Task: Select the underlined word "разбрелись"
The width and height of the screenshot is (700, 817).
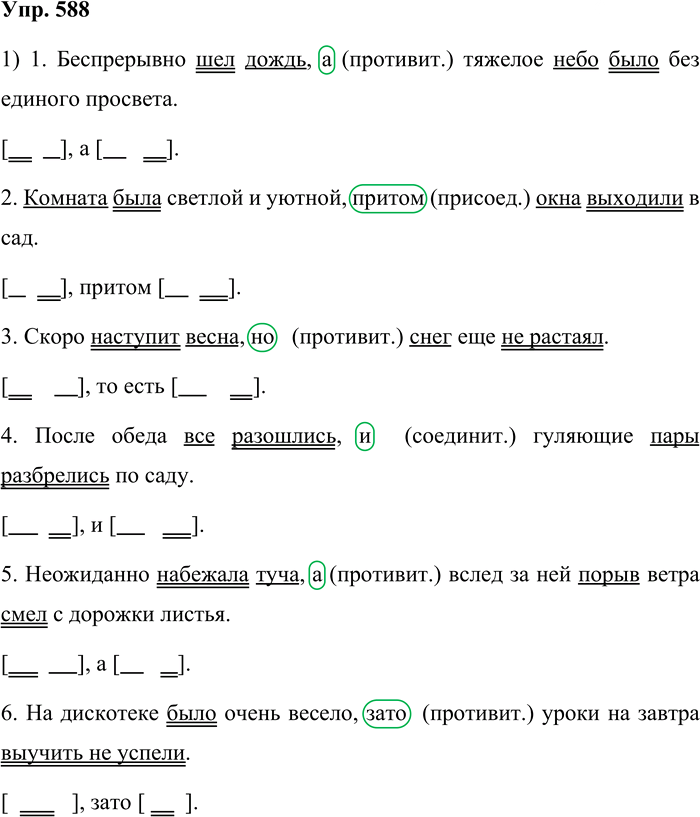Action: point(55,476)
